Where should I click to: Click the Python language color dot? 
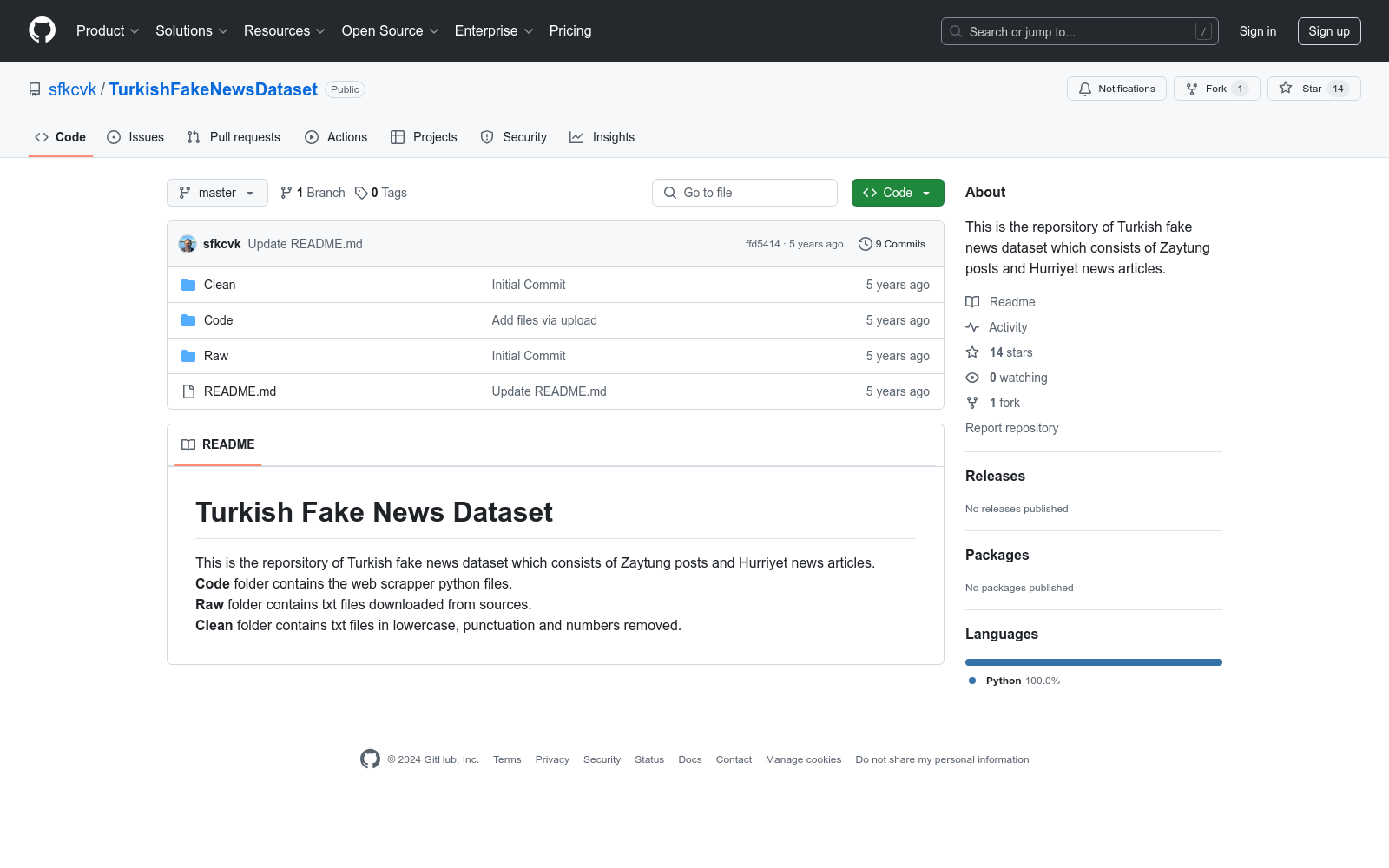tap(972, 681)
